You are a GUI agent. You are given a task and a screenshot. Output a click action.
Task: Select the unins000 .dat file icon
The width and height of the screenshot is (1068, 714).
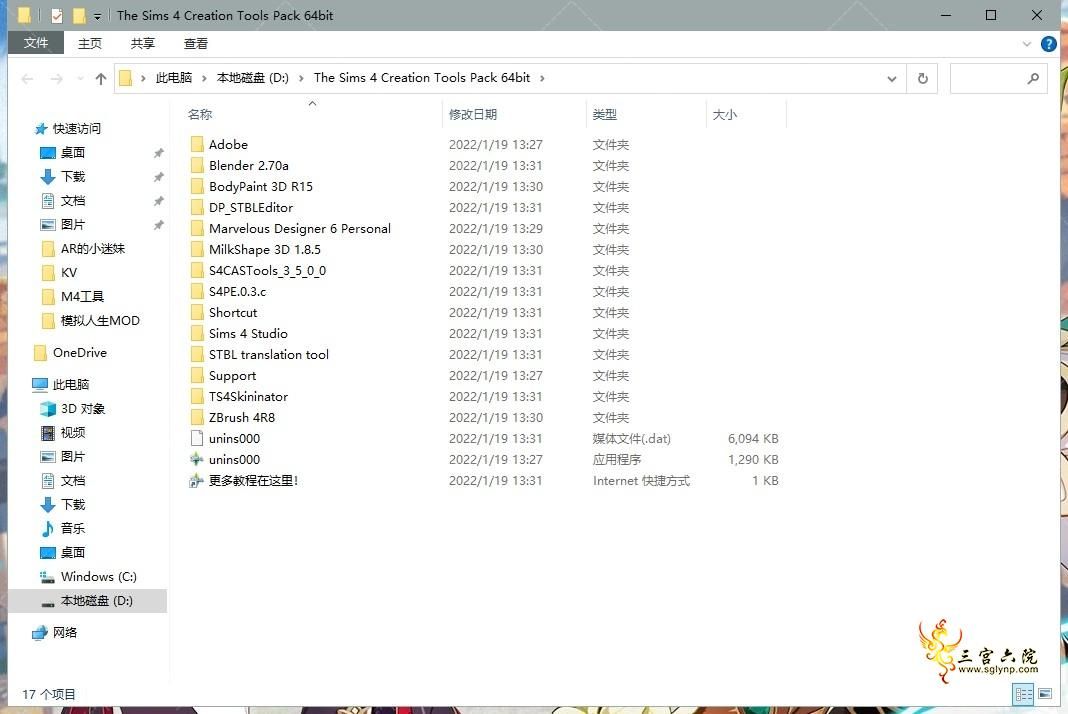(197, 438)
